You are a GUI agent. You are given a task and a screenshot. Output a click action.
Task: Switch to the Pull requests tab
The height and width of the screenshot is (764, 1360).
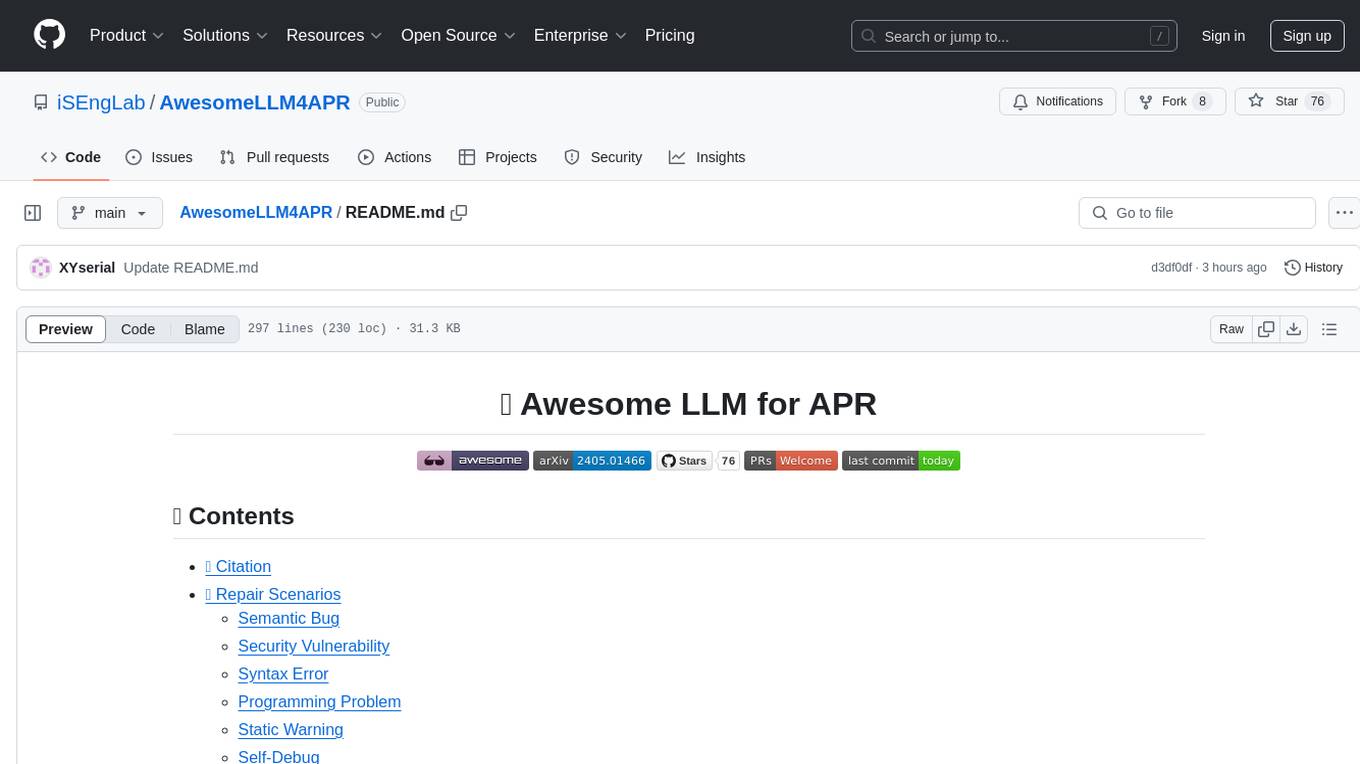click(x=274, y=157)
